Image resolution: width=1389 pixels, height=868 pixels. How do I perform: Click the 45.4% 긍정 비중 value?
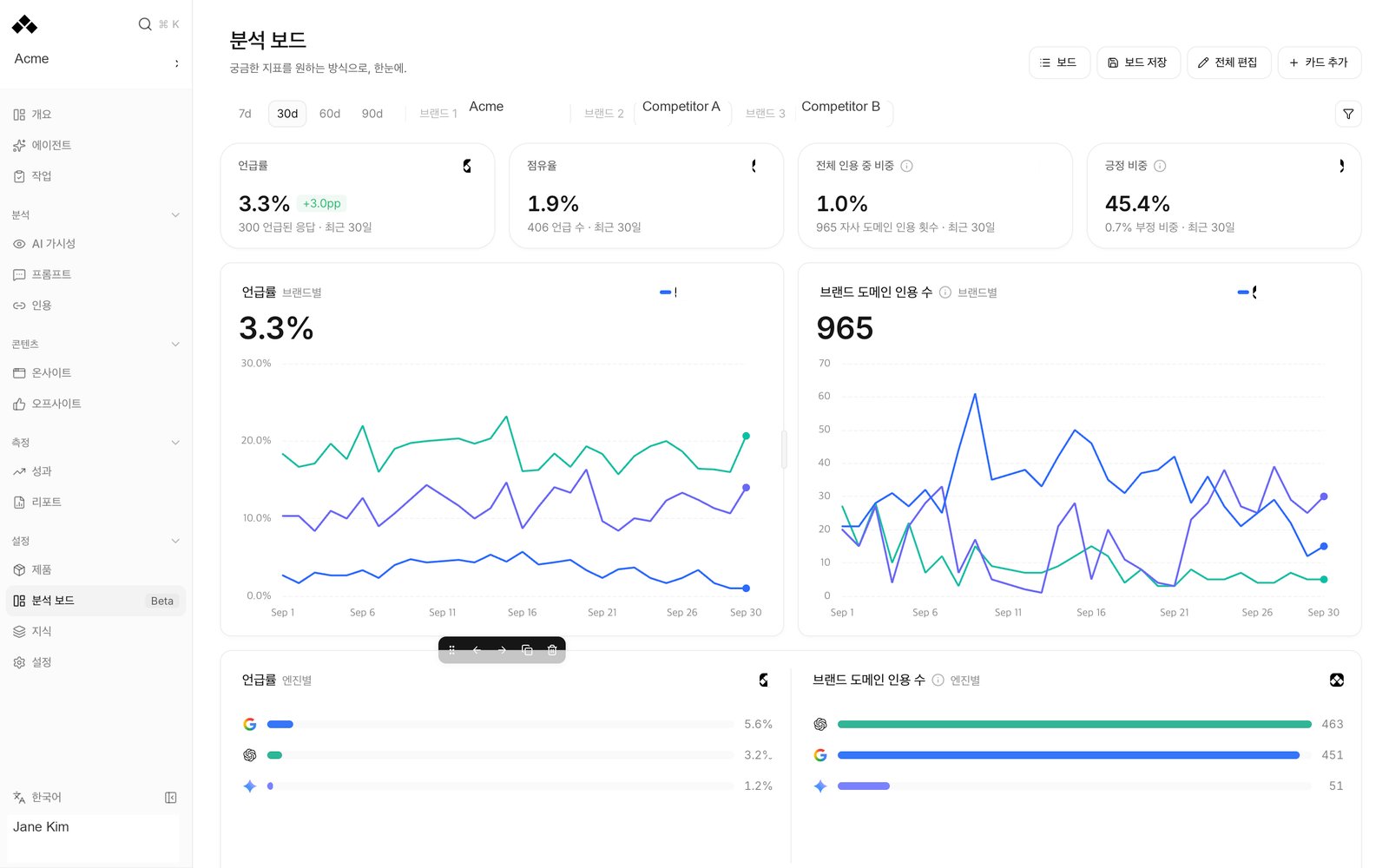point(1137,204)
